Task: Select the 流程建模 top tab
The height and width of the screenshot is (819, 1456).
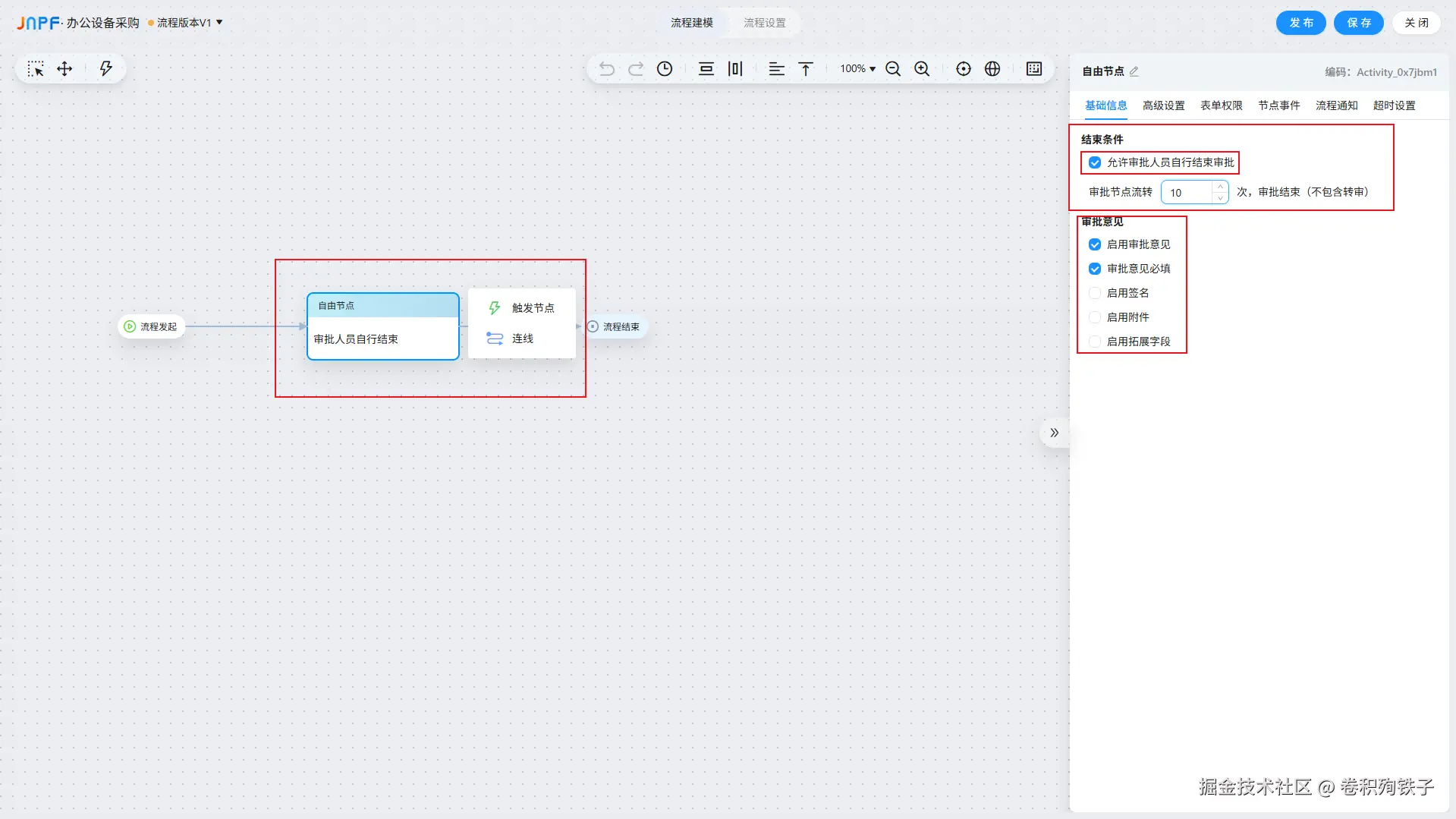Action: [x=692, y=23]
